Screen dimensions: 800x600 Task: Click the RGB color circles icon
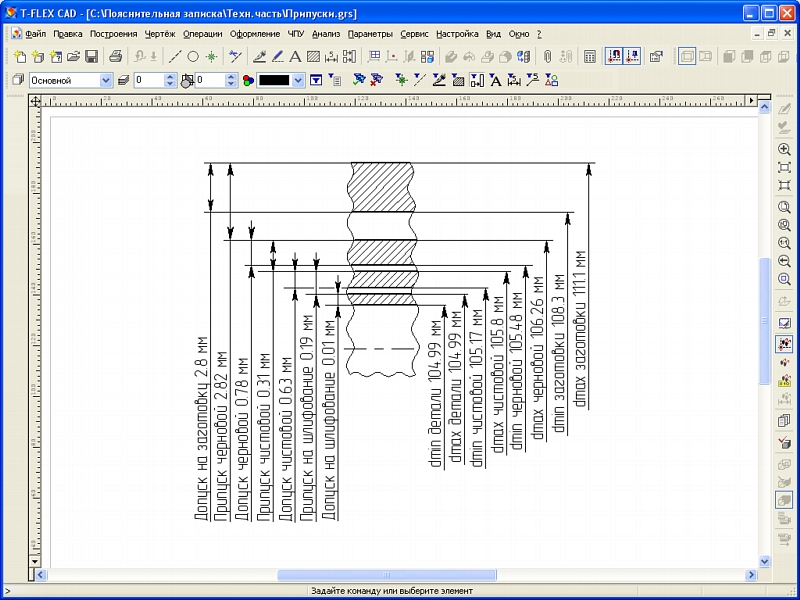tap(248, 80)
